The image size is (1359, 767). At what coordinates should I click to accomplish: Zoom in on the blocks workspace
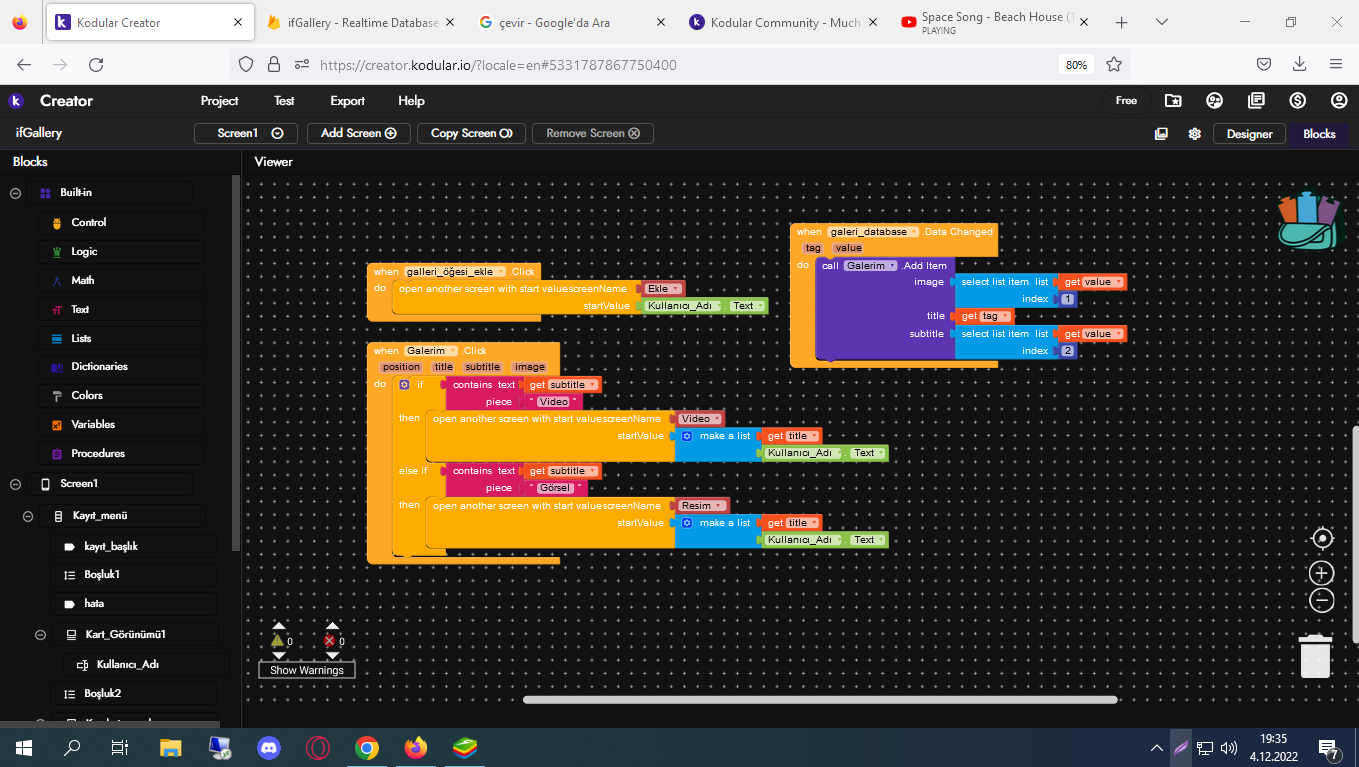point(1322,573)
